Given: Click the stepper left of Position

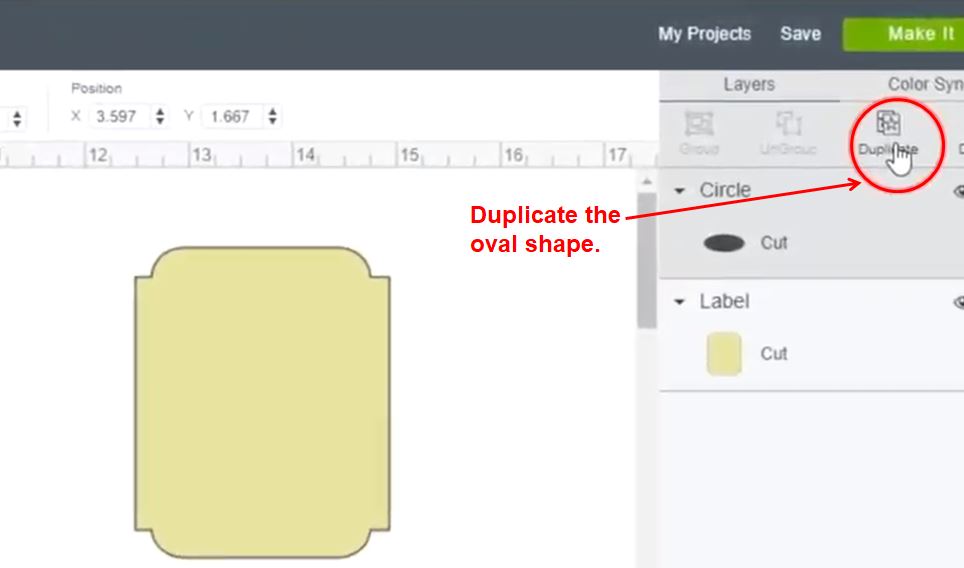Looking at the screenshot, I should point(17,118).
